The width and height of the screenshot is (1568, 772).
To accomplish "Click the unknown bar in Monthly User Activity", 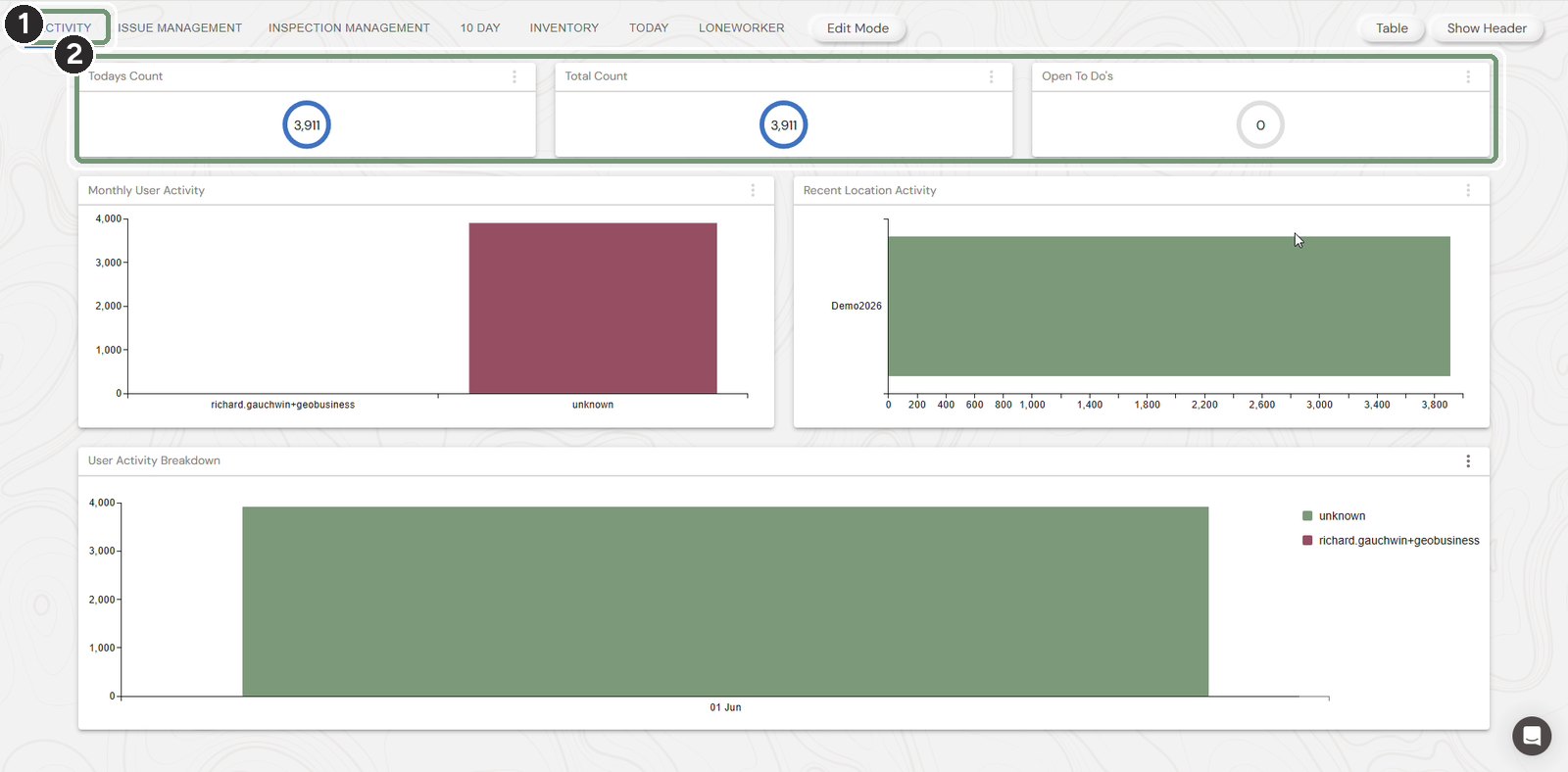I will 593,309.
